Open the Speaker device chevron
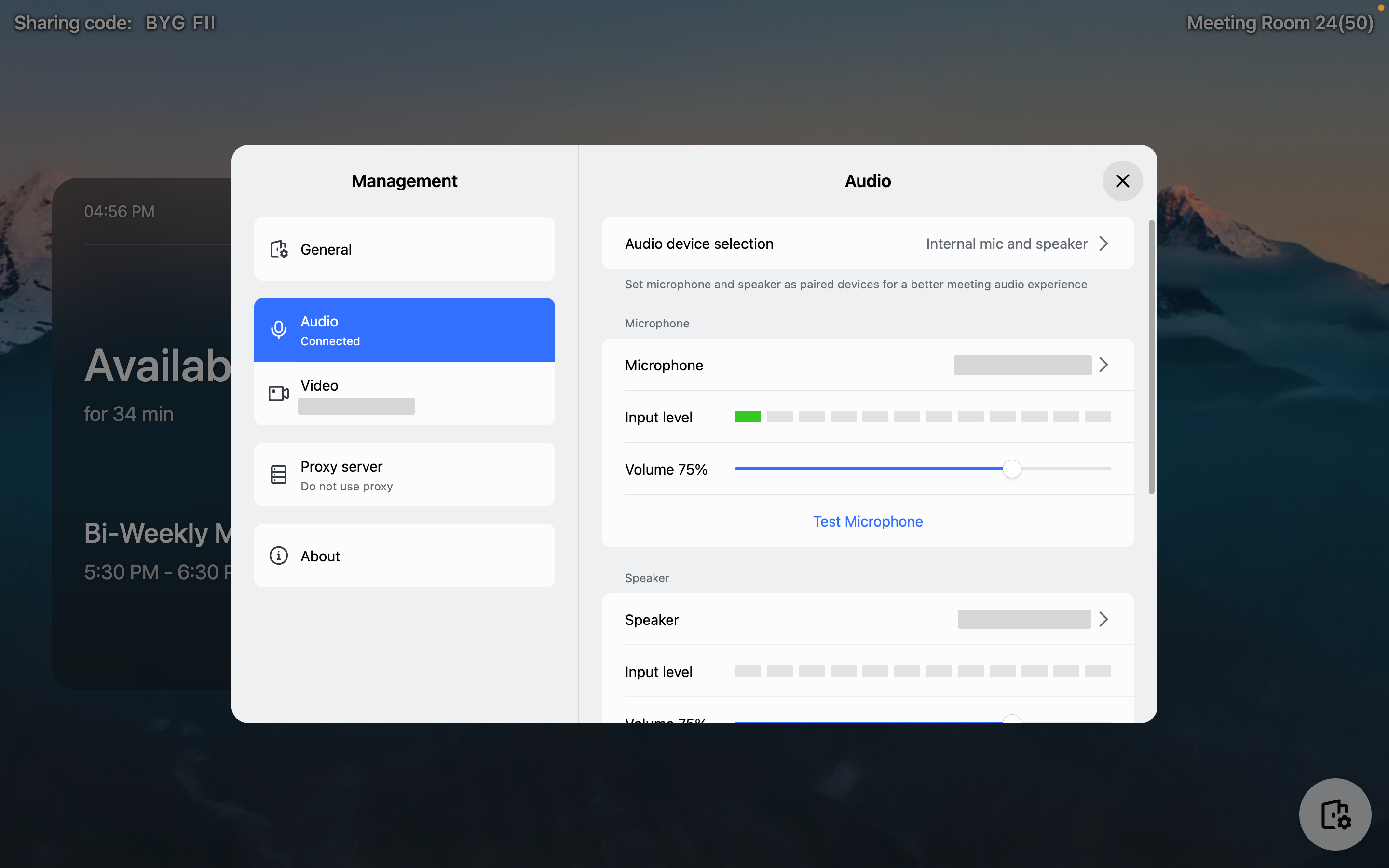Screen dimensions: 1389x868 point(1103,619)
